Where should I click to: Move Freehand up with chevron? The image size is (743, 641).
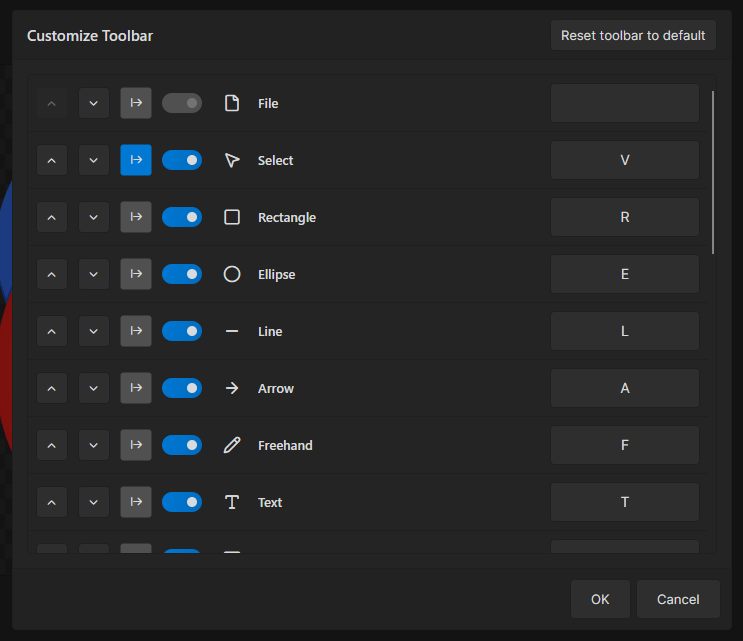click(x=52, y=445)
